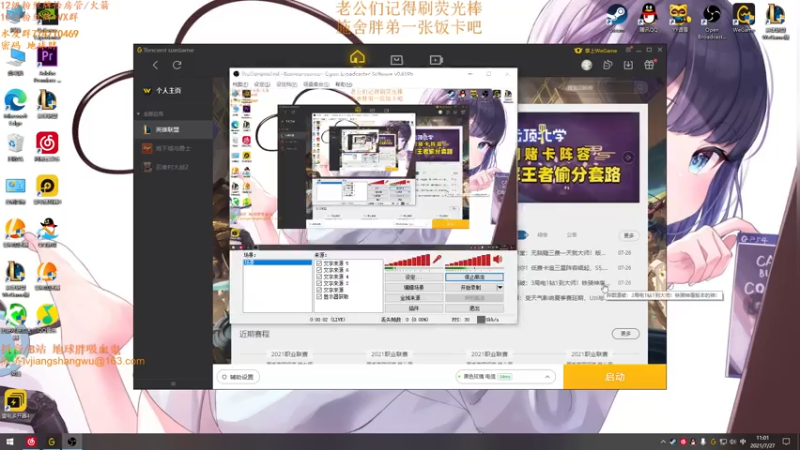Viewport: 800px width, 450px height.
Task: Open dropdown arrow beside 开始录制
Action: 500,288
